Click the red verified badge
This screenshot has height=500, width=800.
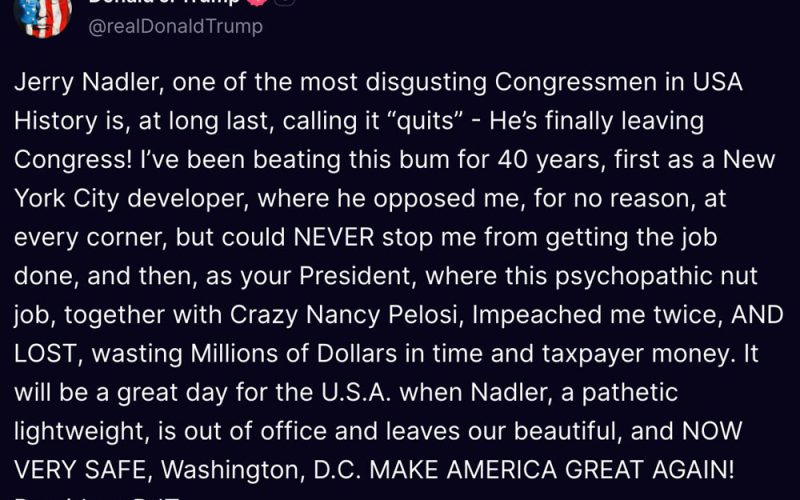tap(257, 3)
